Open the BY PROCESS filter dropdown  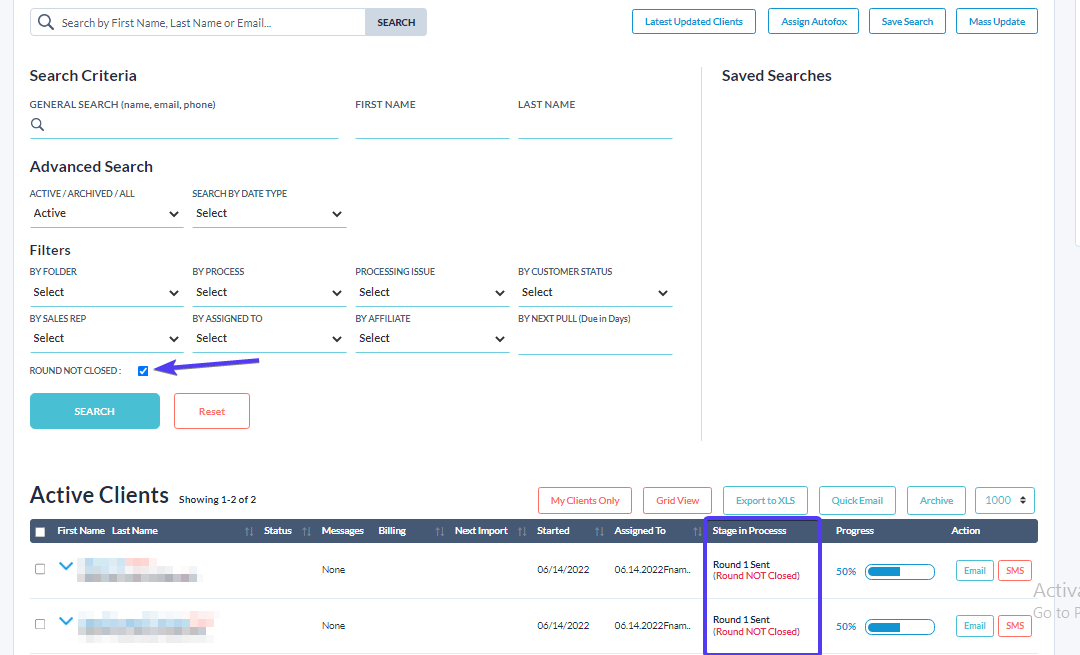point(268,292)
